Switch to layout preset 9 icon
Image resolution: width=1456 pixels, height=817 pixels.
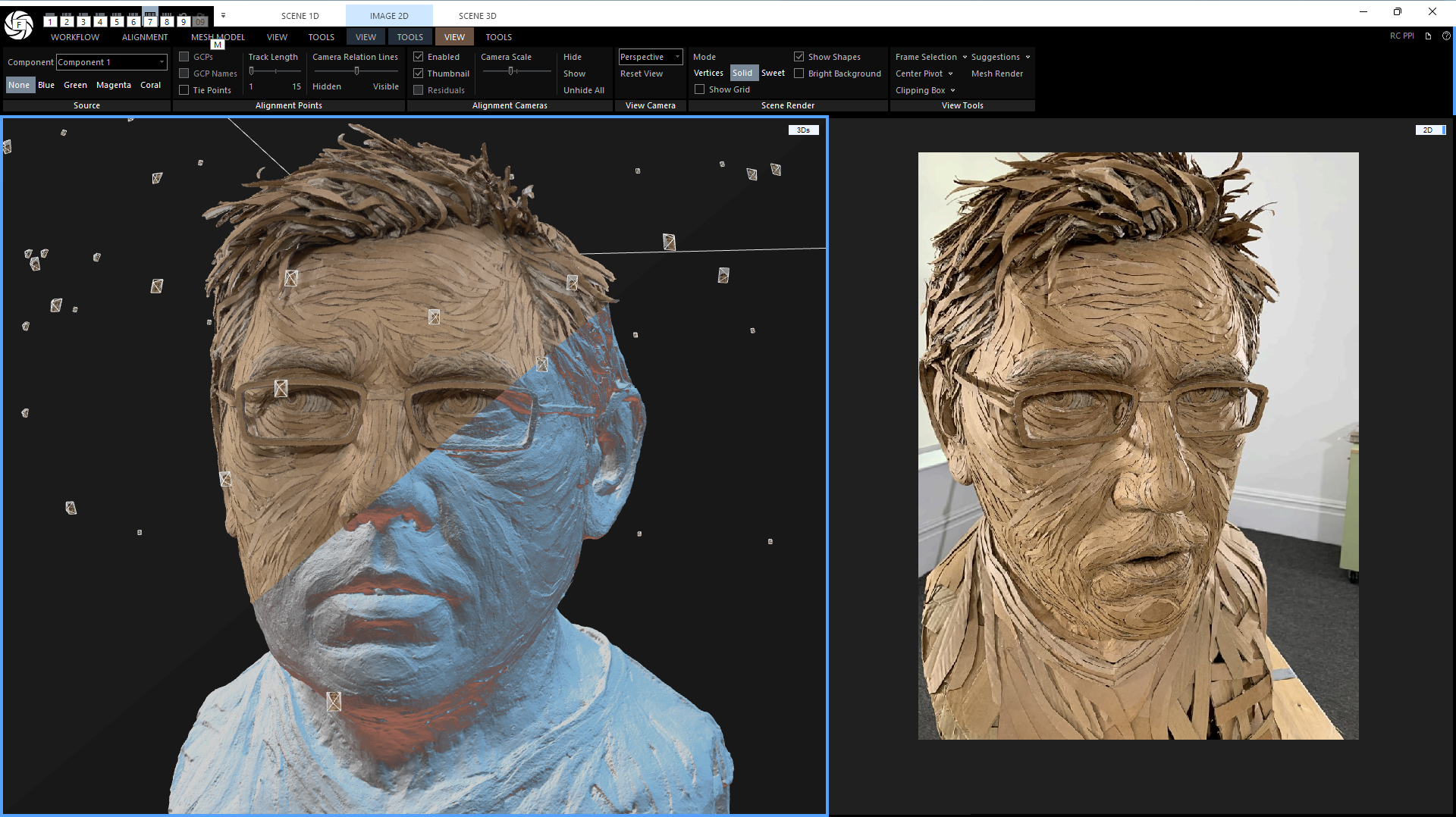click(x=183, y=22)
